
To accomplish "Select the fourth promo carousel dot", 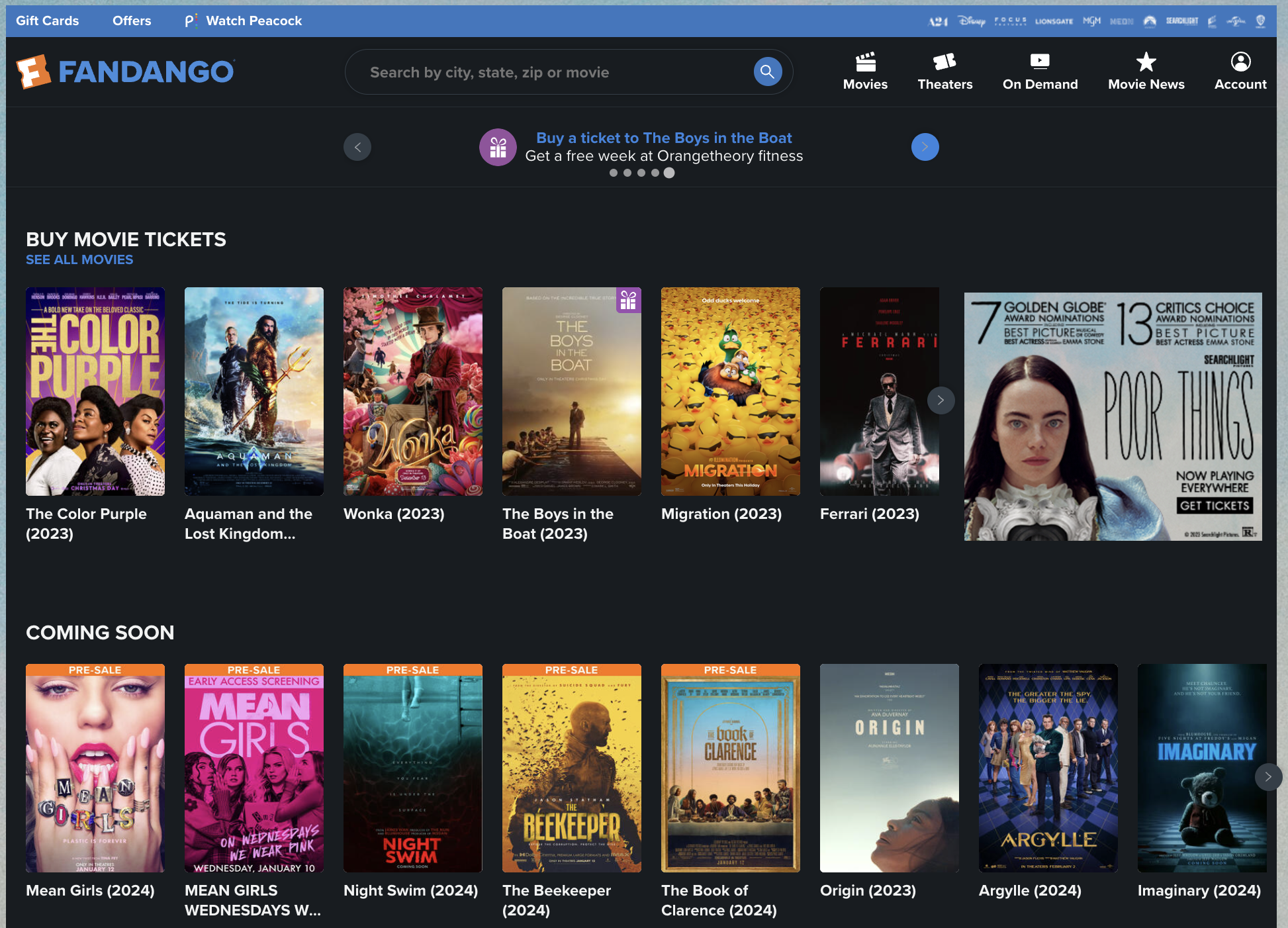I will click(x=655, y=173).
